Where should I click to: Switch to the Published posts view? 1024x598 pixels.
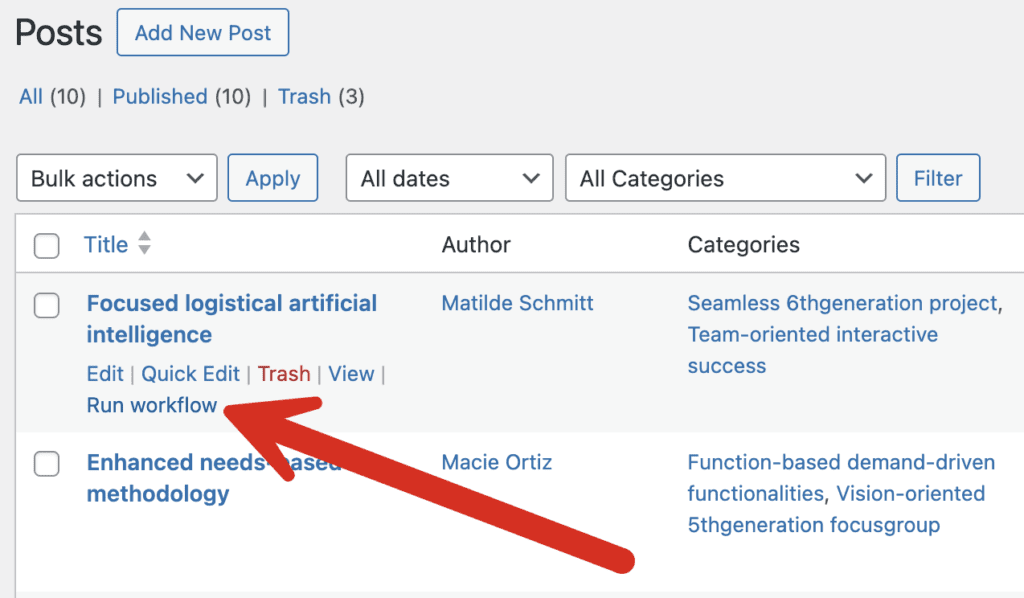pos(159,97)
